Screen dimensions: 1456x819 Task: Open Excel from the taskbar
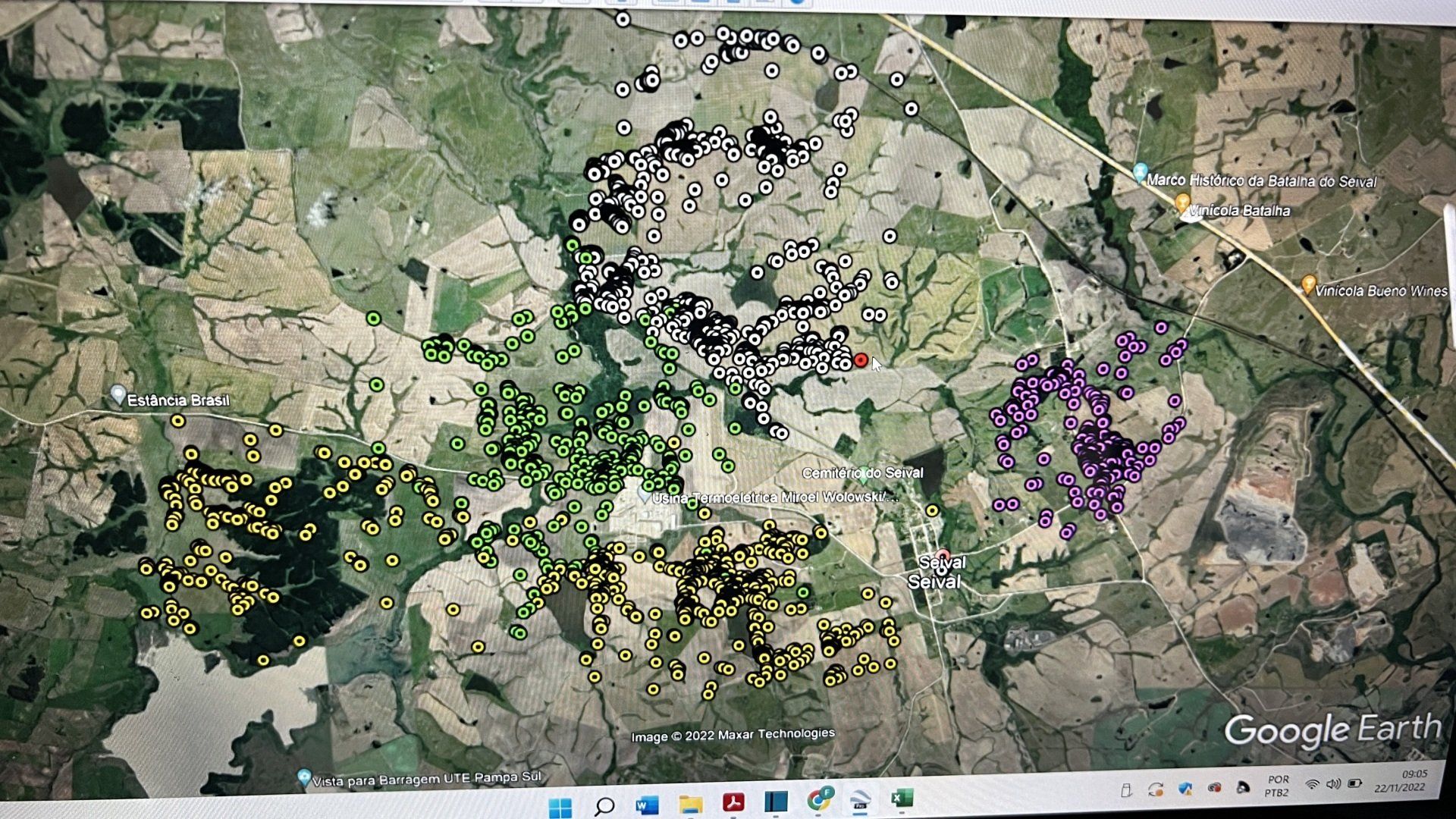(901, 798)
